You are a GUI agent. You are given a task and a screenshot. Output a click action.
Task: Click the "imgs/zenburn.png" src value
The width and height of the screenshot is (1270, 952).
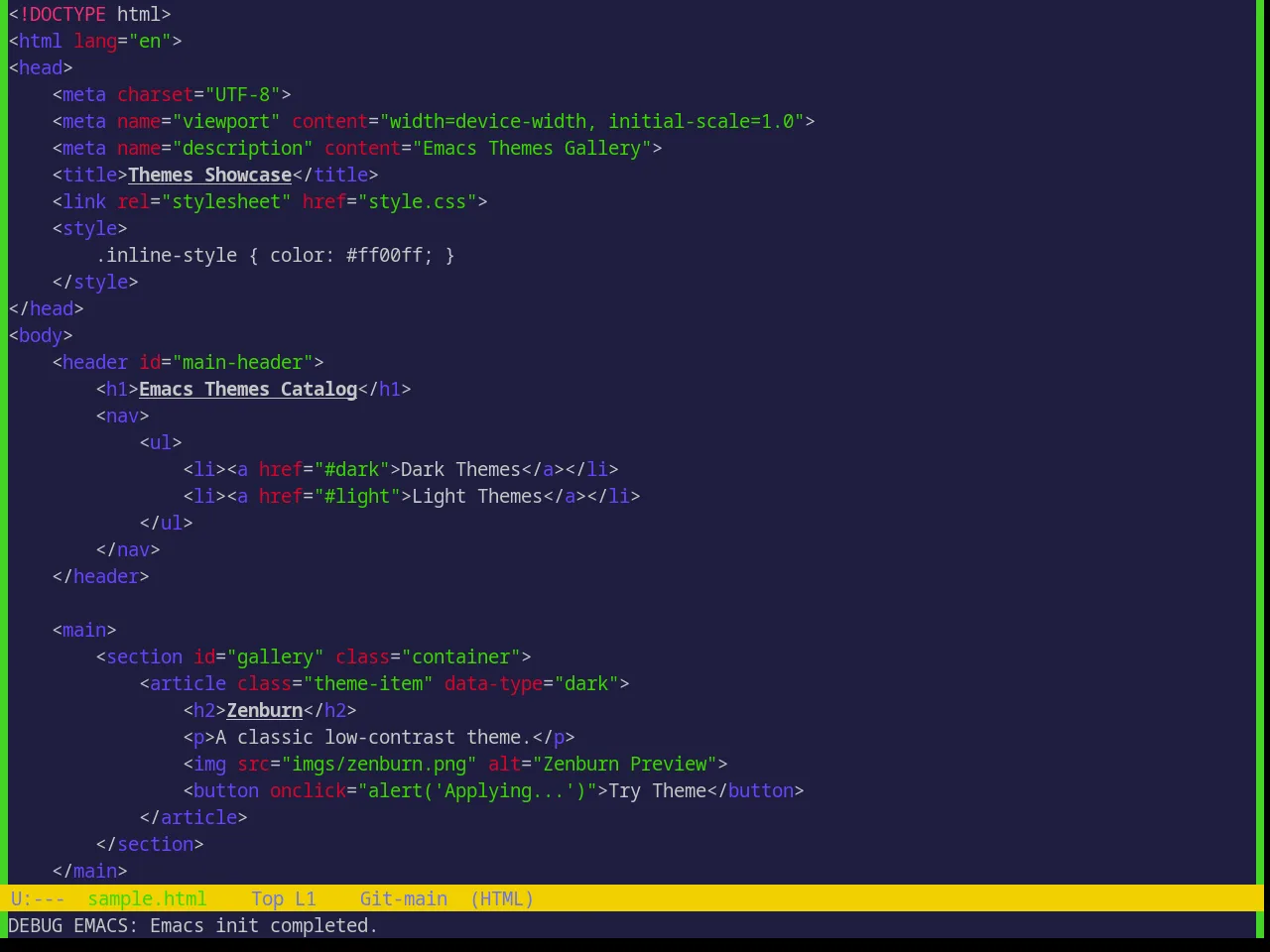pyautogui.click(x=379, y=764)
